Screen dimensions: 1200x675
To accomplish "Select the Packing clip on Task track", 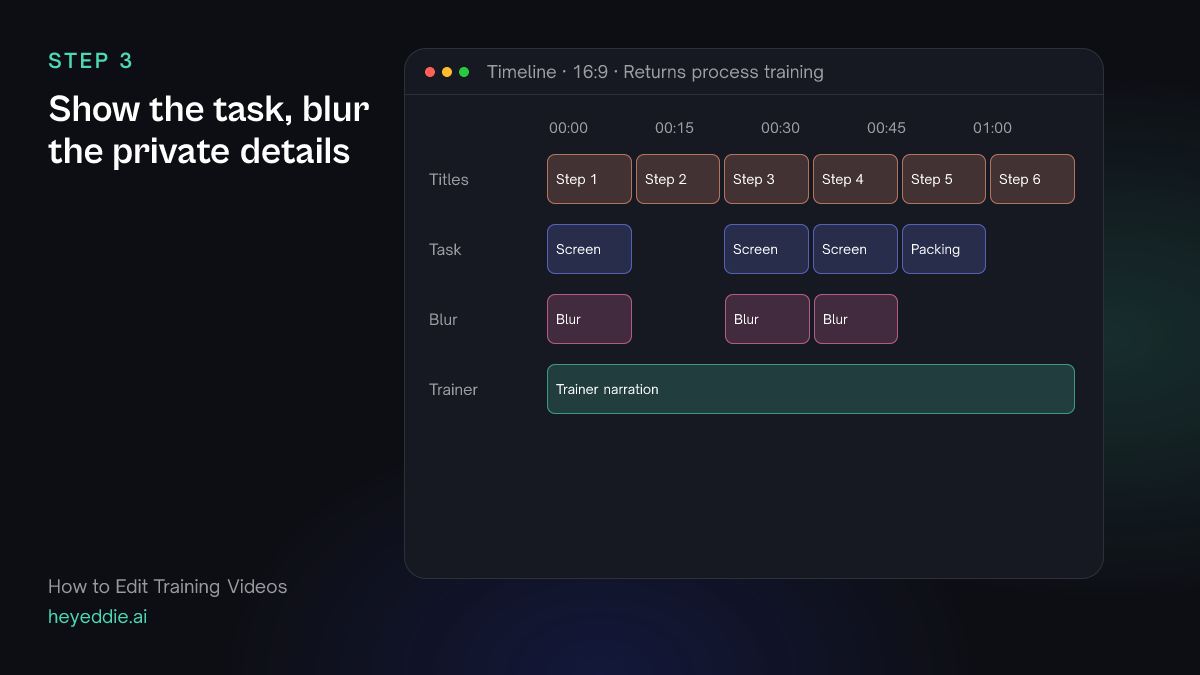I will pos(944,249).
